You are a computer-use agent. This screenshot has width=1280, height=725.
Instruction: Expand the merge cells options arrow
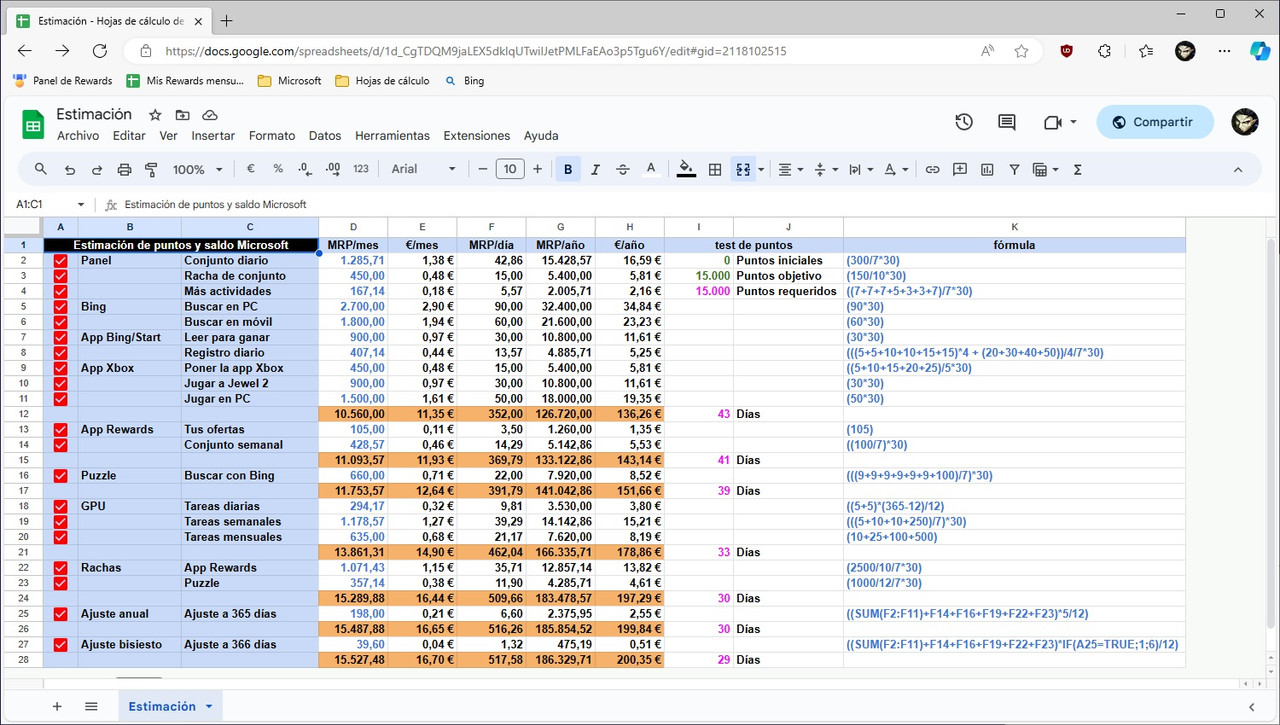click(x=761, y=169)
